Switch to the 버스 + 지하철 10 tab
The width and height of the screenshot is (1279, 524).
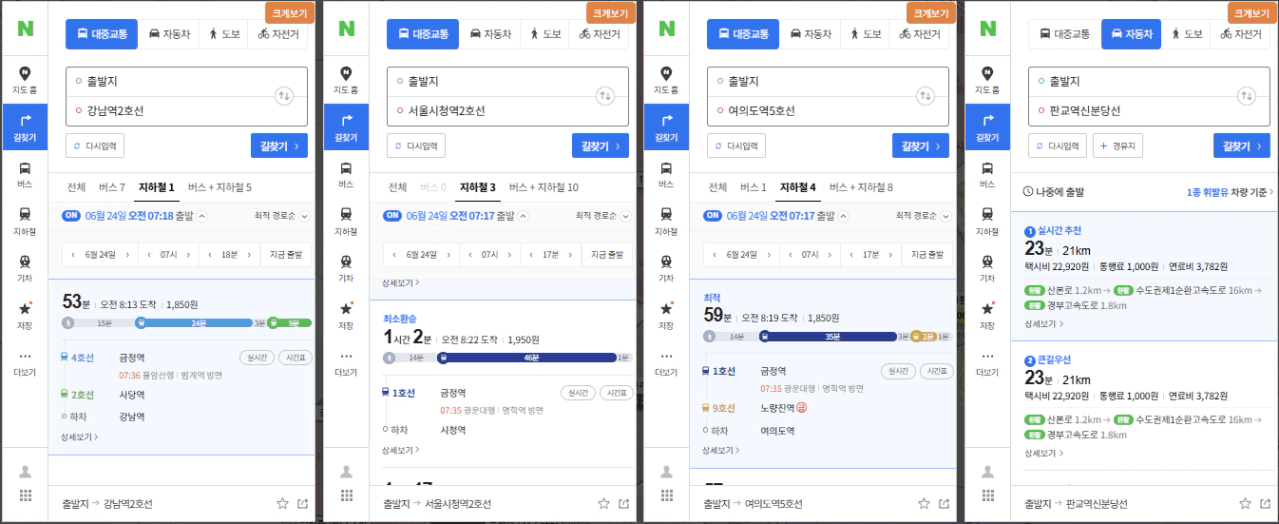point(543,187)
